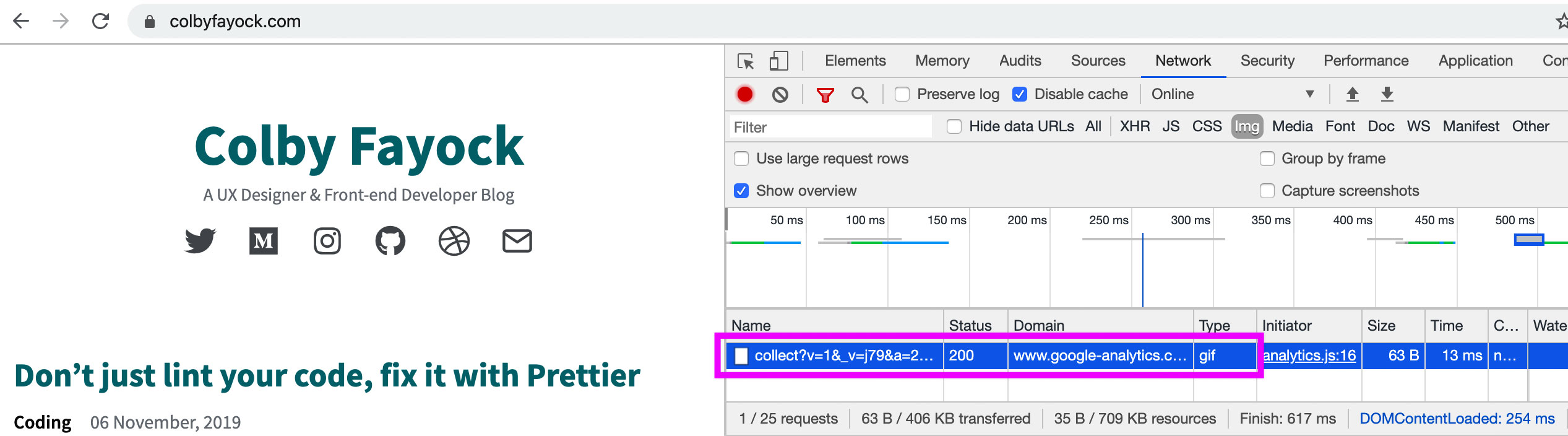Reload the page in browser
The image size is (1568, 436).
point(100,22)
